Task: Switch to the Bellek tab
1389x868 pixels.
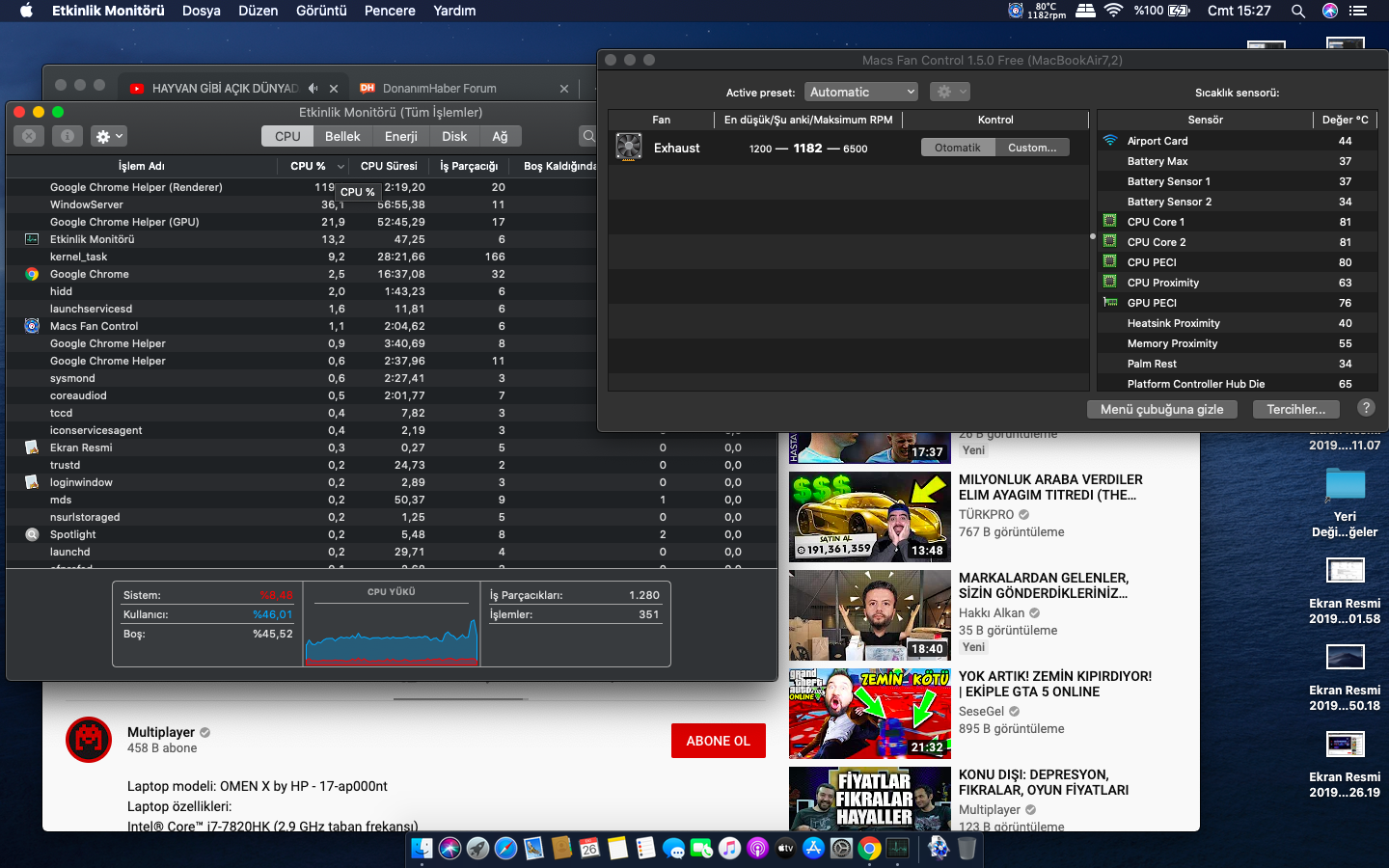Action: [x=342, y=136]
